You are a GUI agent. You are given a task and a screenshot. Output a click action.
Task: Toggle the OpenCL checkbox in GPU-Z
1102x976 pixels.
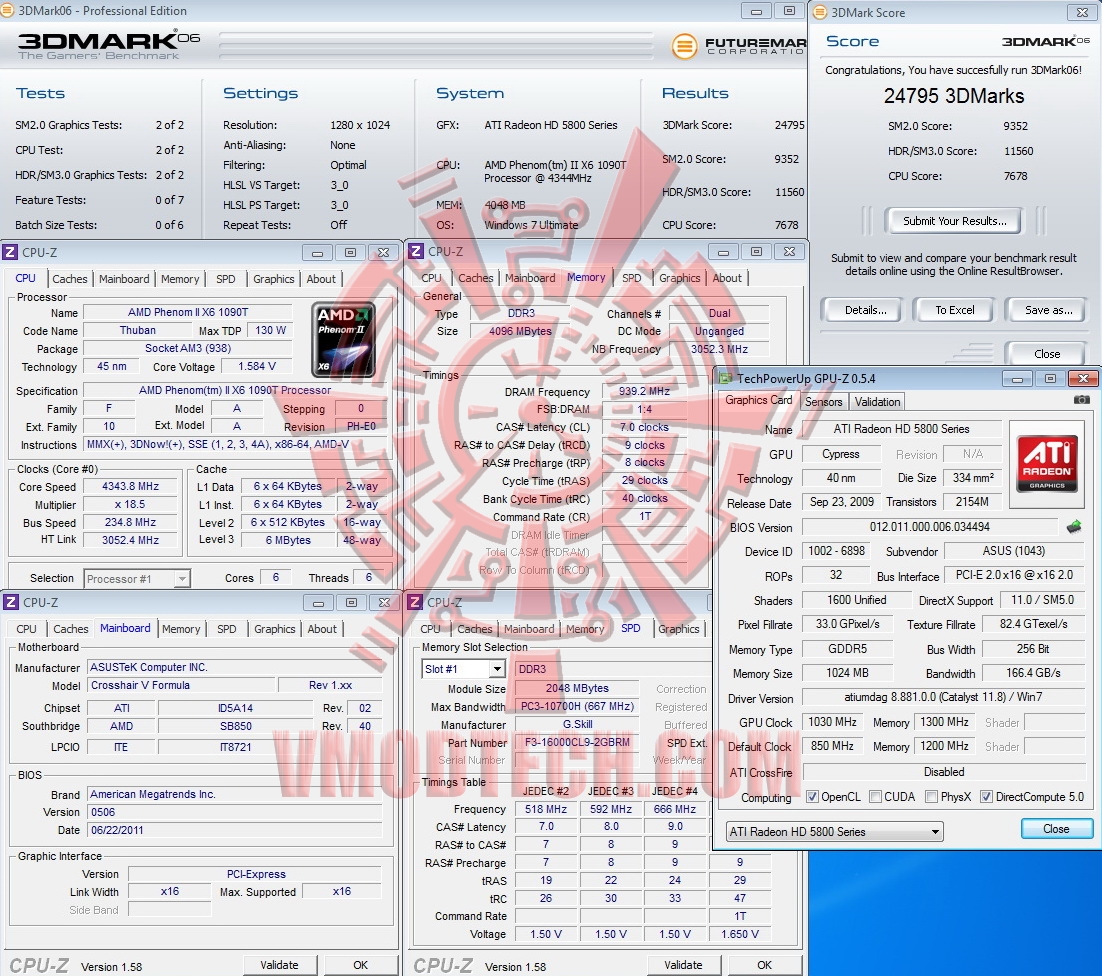tap(812, 797)
